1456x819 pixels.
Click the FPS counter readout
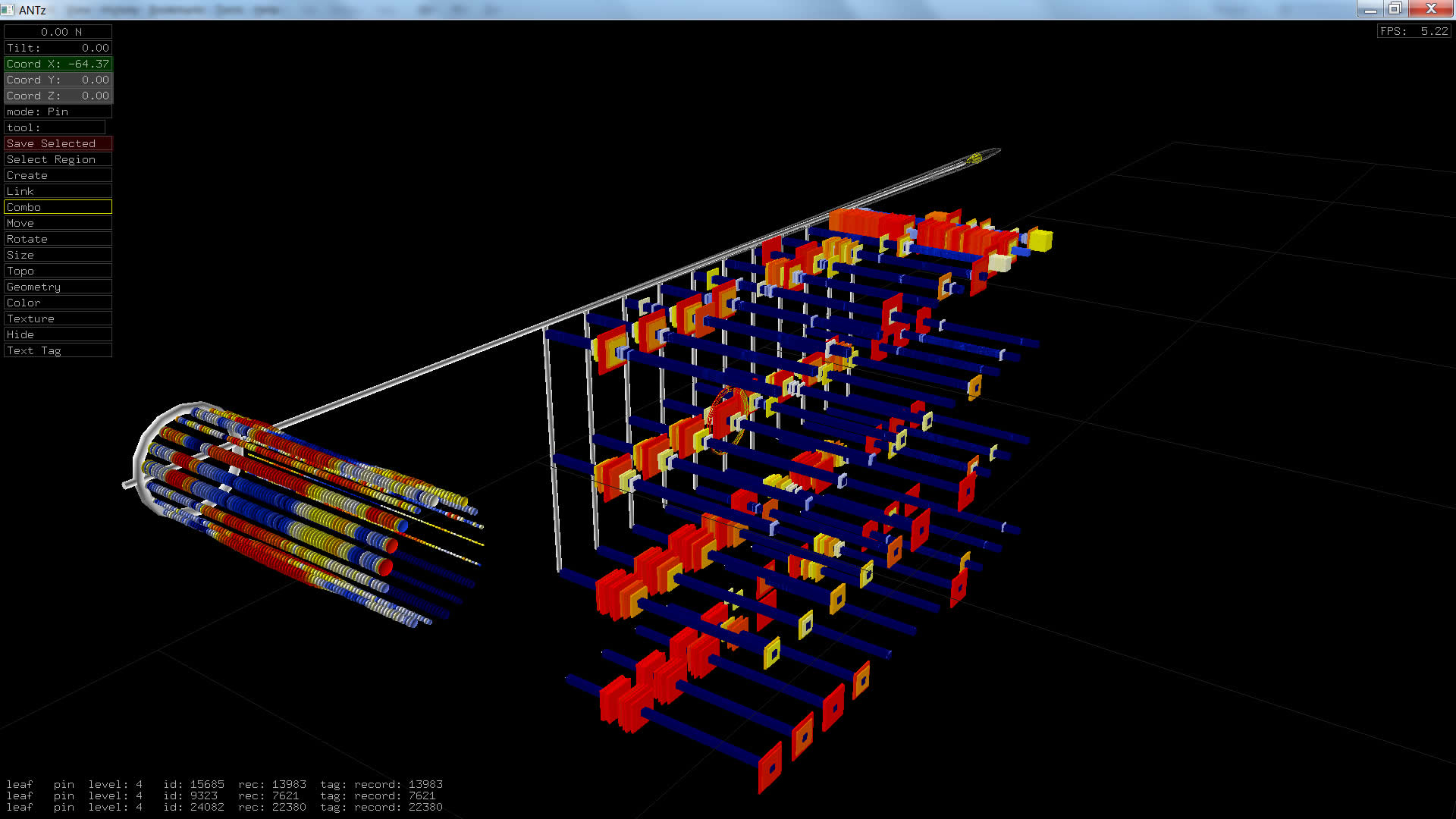click(1414, 31)
